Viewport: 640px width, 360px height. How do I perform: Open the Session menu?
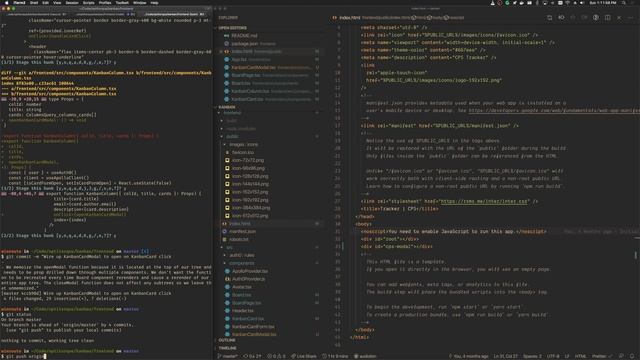click(x=72, y=2)
